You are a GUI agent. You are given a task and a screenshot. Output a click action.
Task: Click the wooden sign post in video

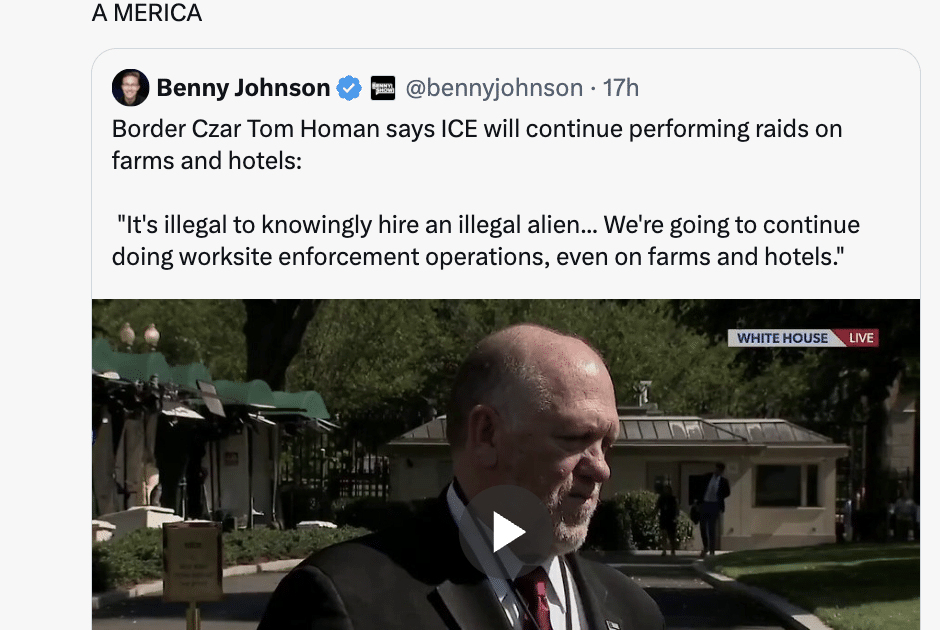click(193, 569)
